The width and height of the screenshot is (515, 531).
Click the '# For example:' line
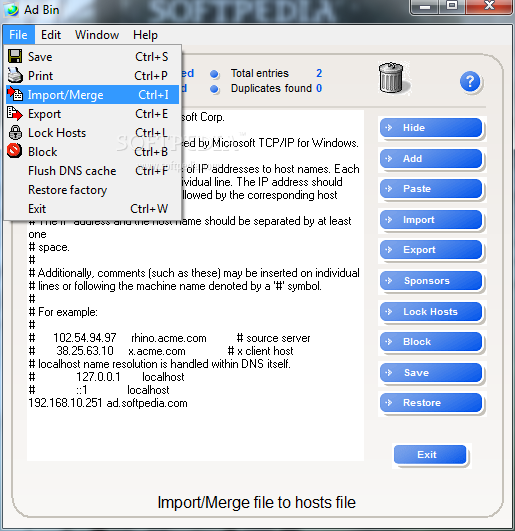pos(63,312)
